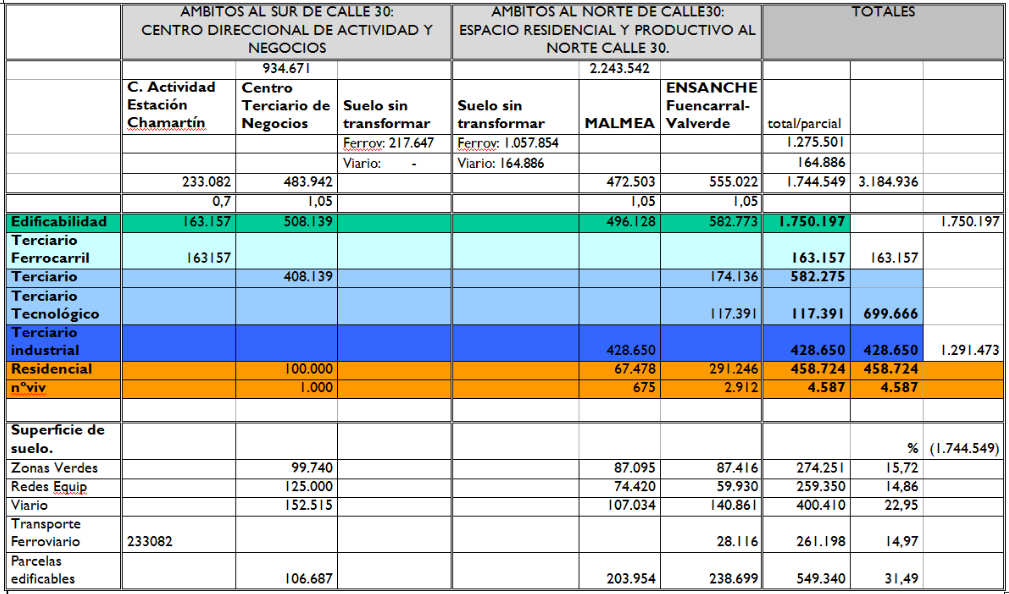This screenshot has height=594, width=1009.
Task: Select the Viario total 400.410
Action: [x=820, y=506]
